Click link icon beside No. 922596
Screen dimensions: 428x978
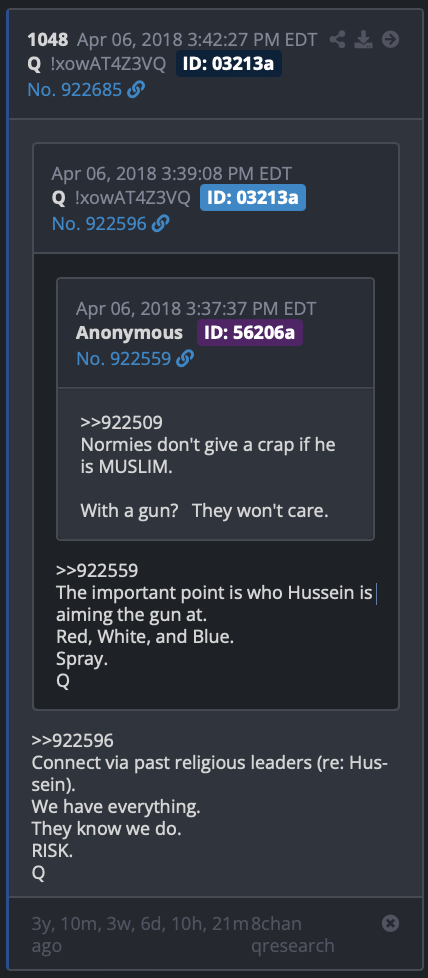(160, 223)
